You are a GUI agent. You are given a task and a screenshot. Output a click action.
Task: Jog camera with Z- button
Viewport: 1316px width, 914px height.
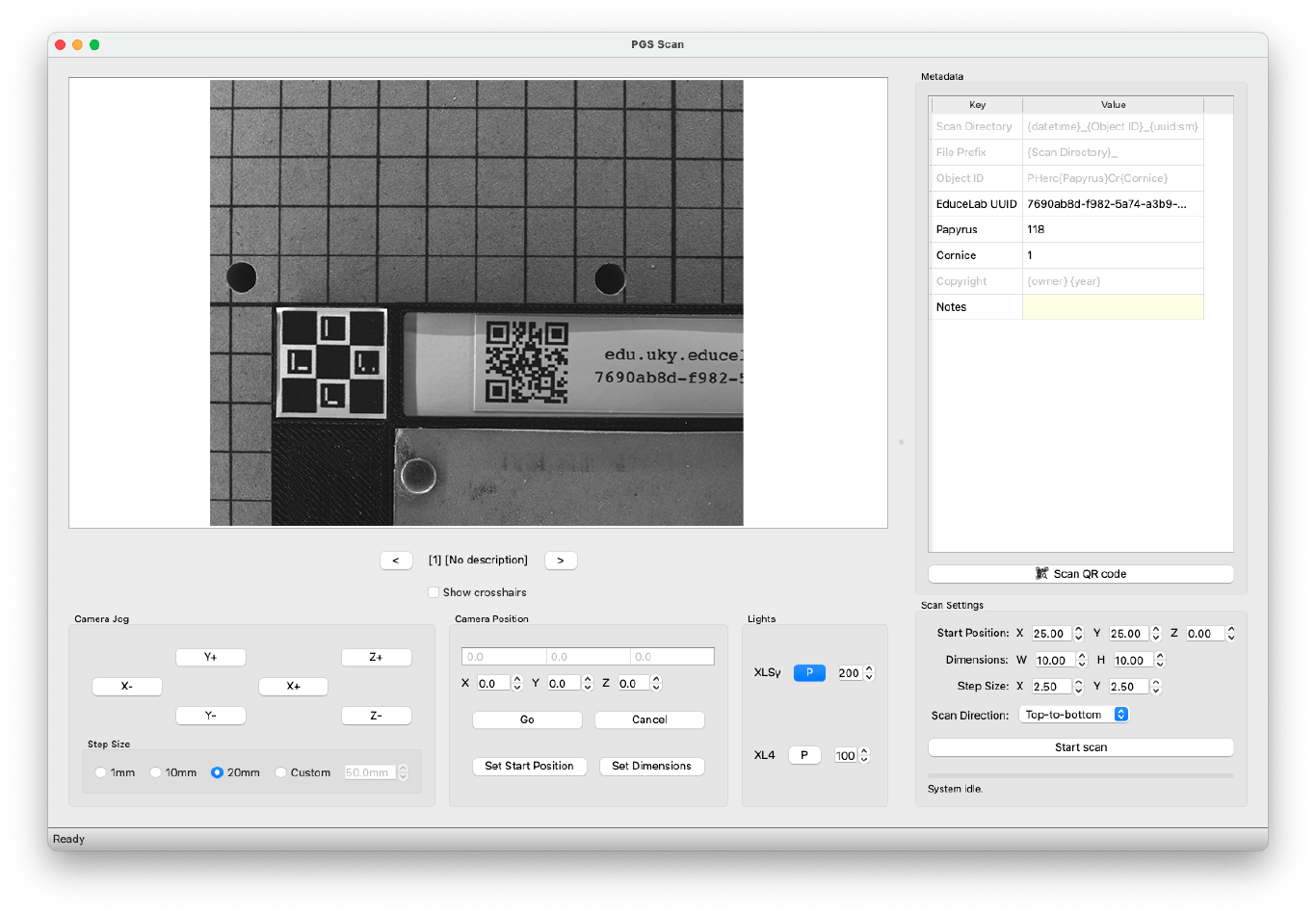377,716
